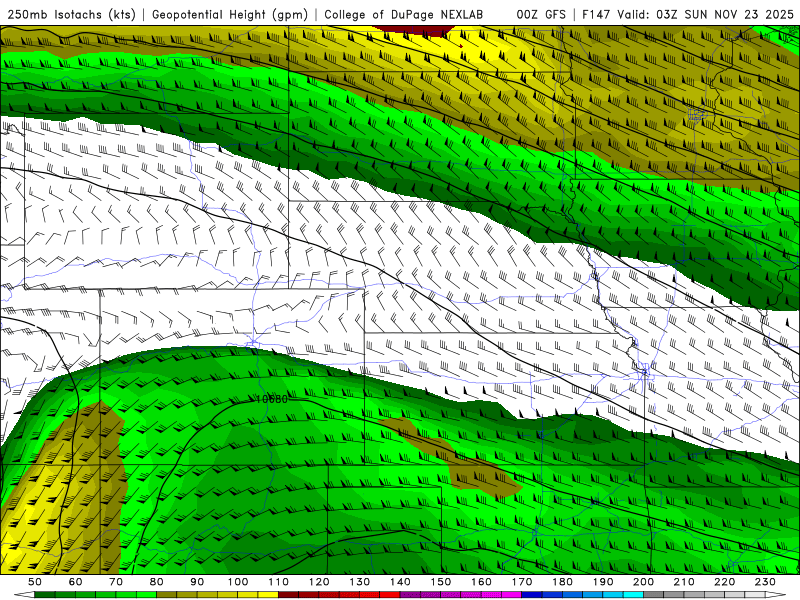Image resolution: width=800 pixels, height=600 pixels.
Task: Click the 160 label on the color scale
Action: pyautogui.click(x=481, y=582)
